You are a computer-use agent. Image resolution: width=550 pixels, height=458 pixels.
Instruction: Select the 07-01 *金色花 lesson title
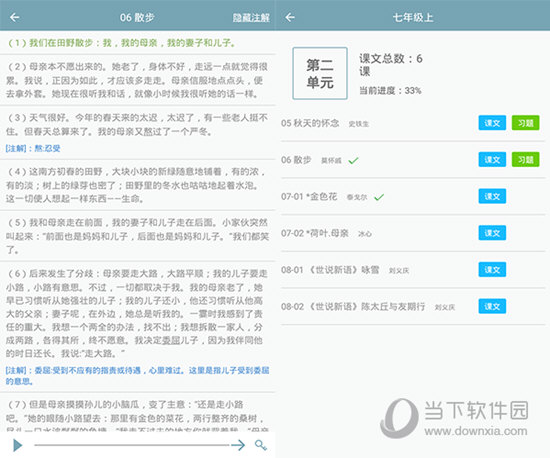click(x=309, y=196)
